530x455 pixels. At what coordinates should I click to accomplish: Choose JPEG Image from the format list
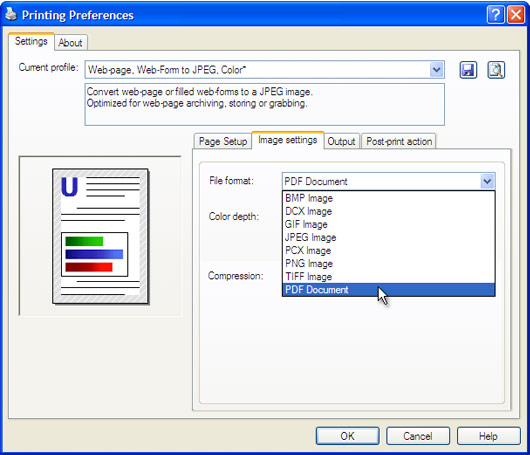coord(388,237)
